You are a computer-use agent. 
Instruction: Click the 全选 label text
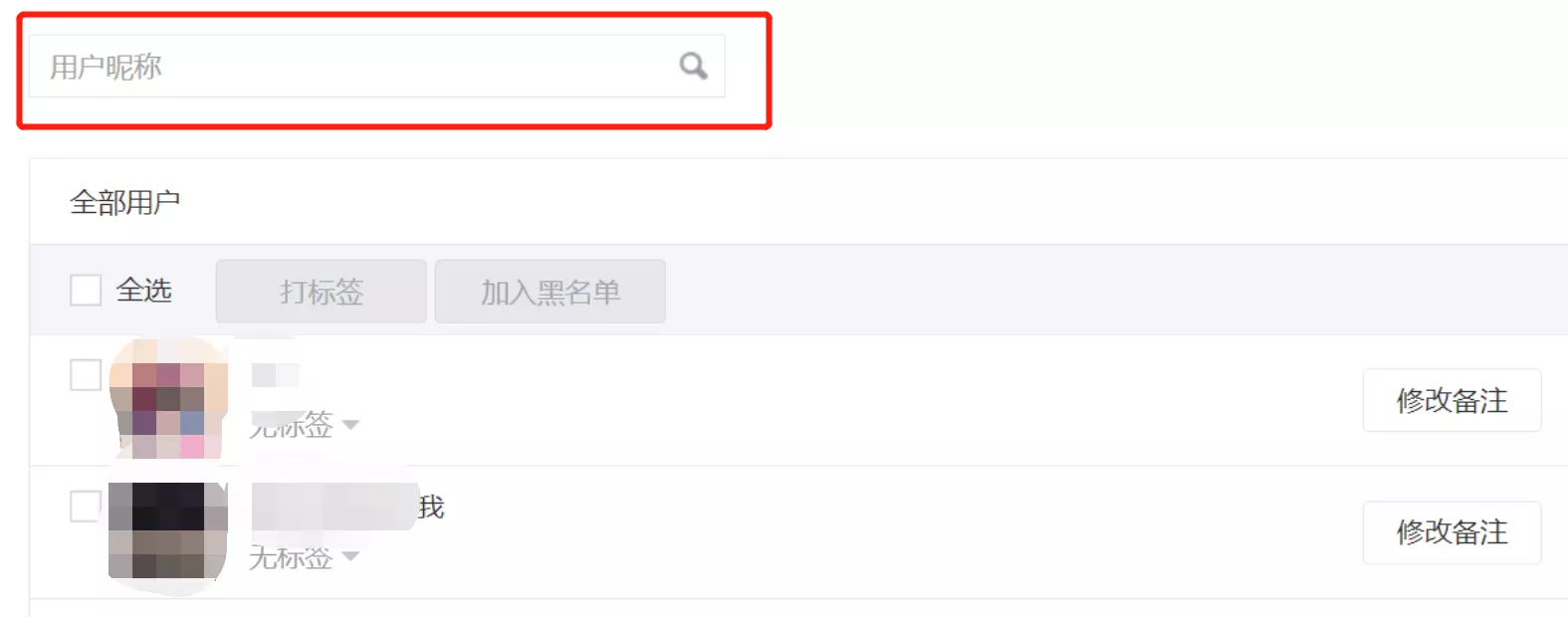tap(144, 291)
